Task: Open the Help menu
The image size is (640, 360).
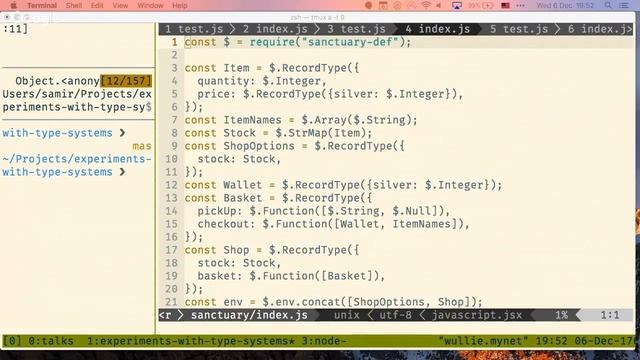Action: (180, 6)
